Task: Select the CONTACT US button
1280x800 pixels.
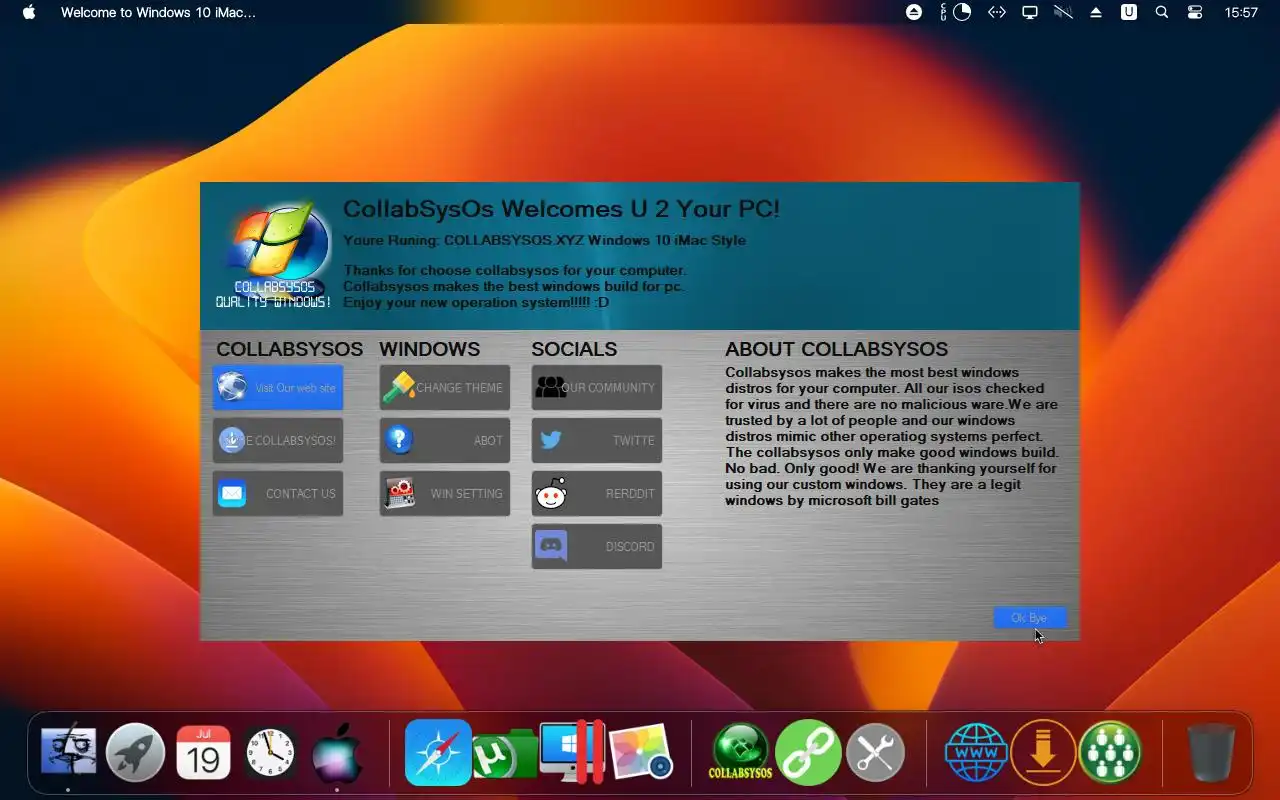Action: pyautogui.click(x=278, y=493)
